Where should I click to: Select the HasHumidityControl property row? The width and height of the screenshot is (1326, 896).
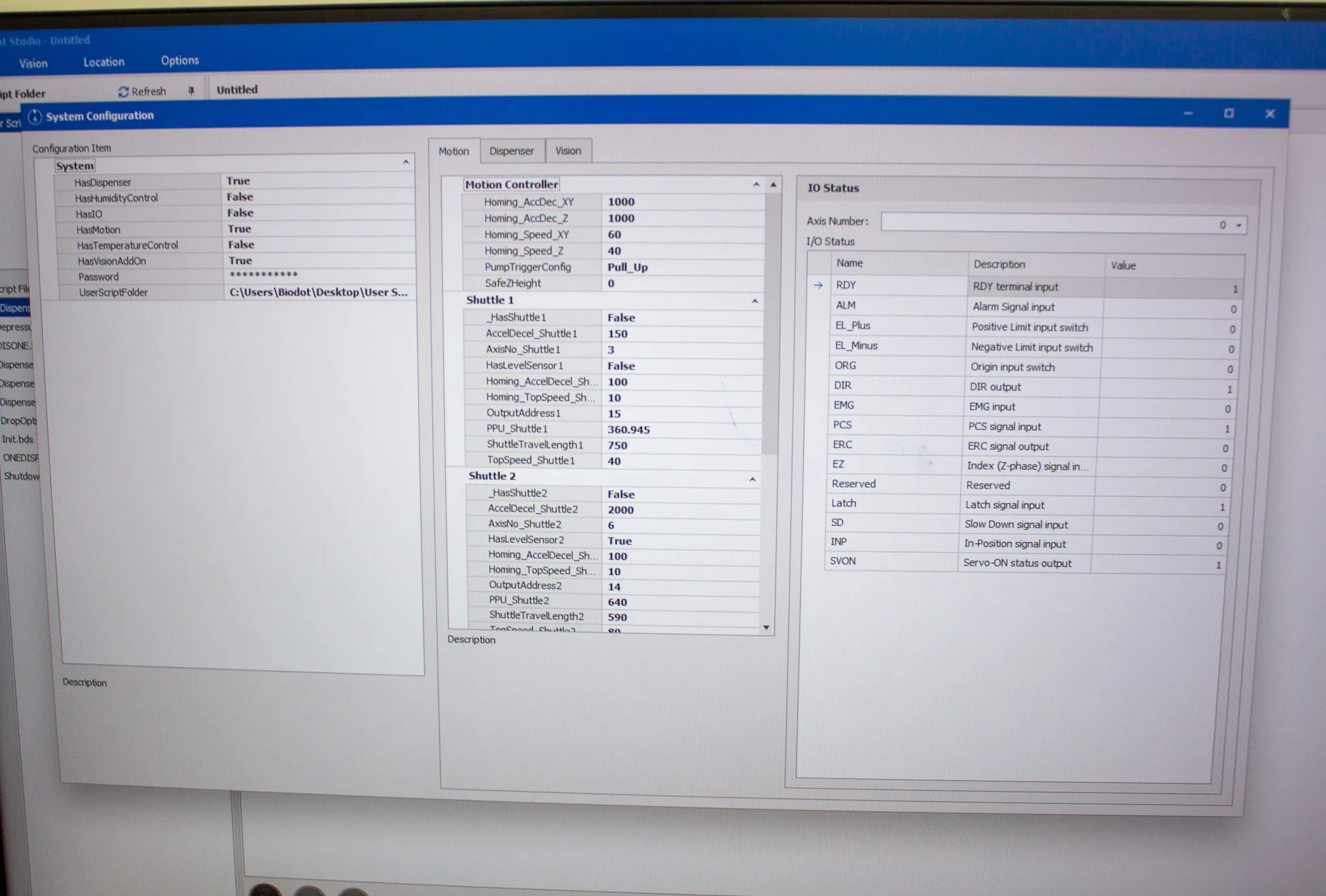pos(234,197)
